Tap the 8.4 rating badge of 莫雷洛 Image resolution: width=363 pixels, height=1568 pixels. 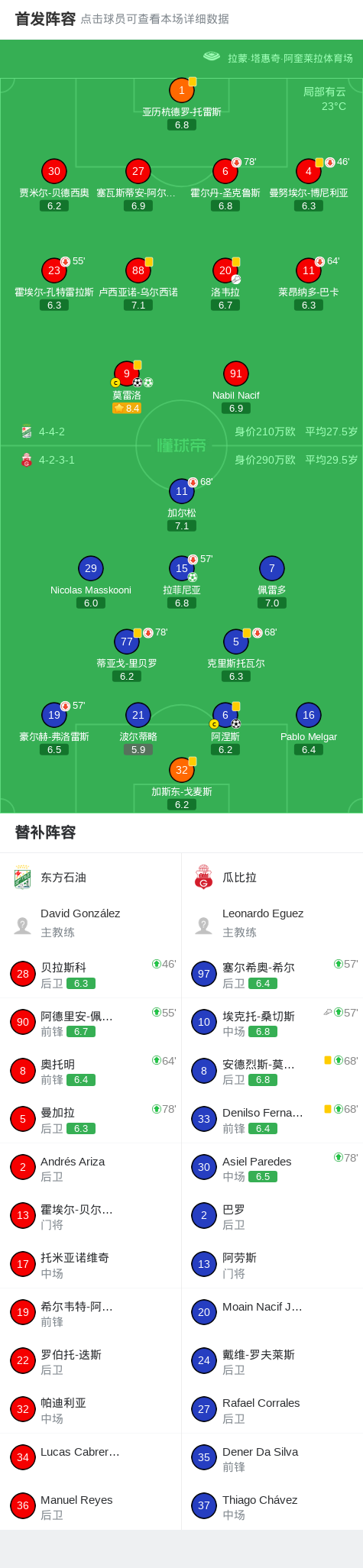click(127, 408)
